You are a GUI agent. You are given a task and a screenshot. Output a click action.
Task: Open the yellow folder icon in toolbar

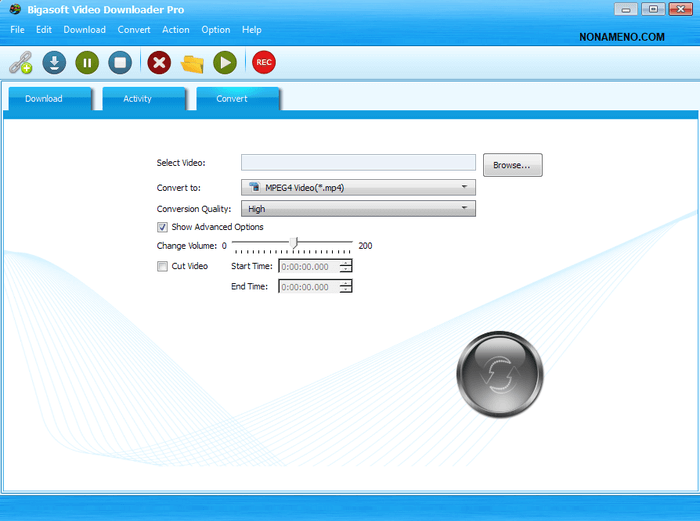click(192, 63)
